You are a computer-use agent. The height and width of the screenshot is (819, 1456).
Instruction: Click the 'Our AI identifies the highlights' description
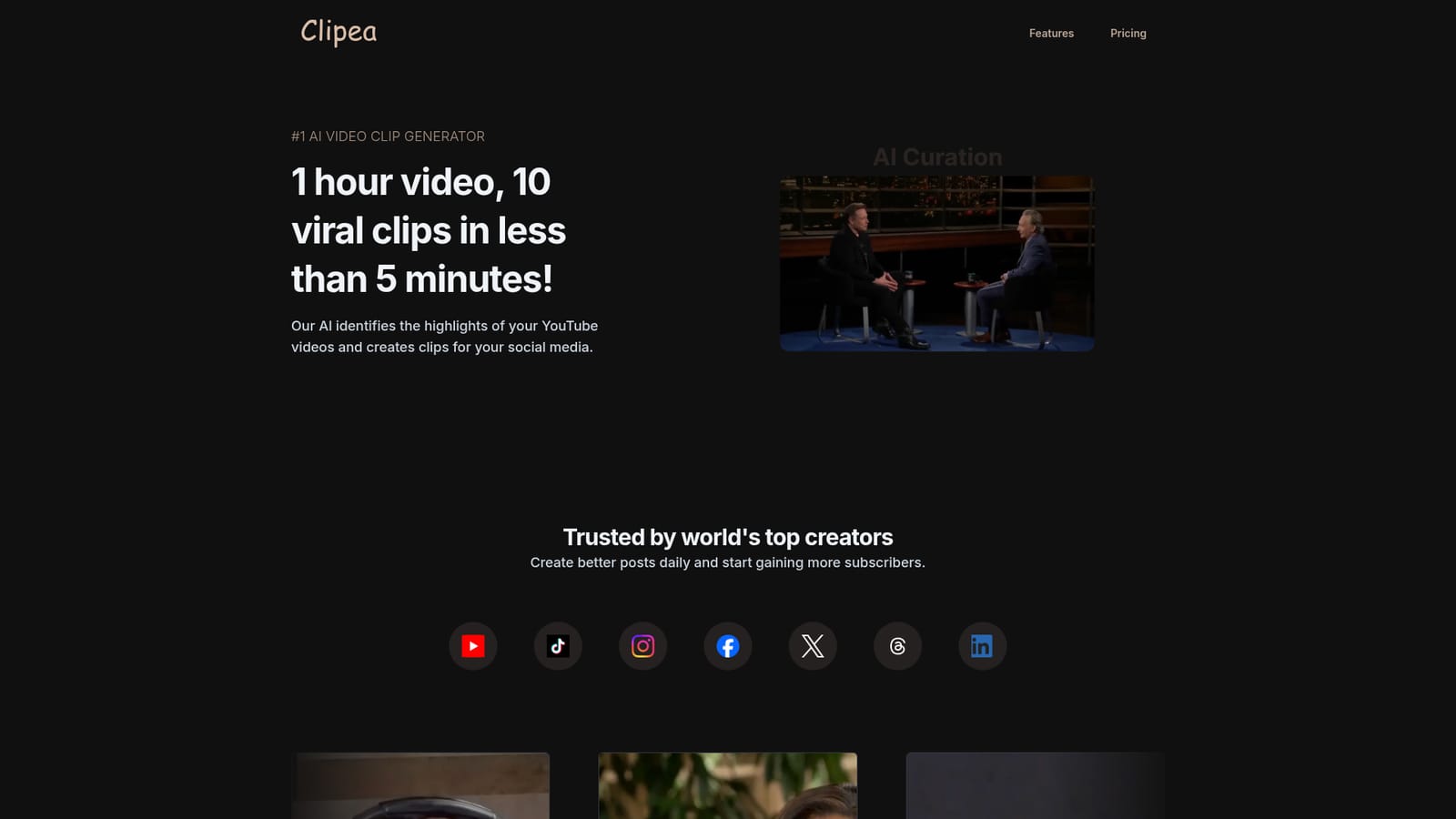click(444, 337)
